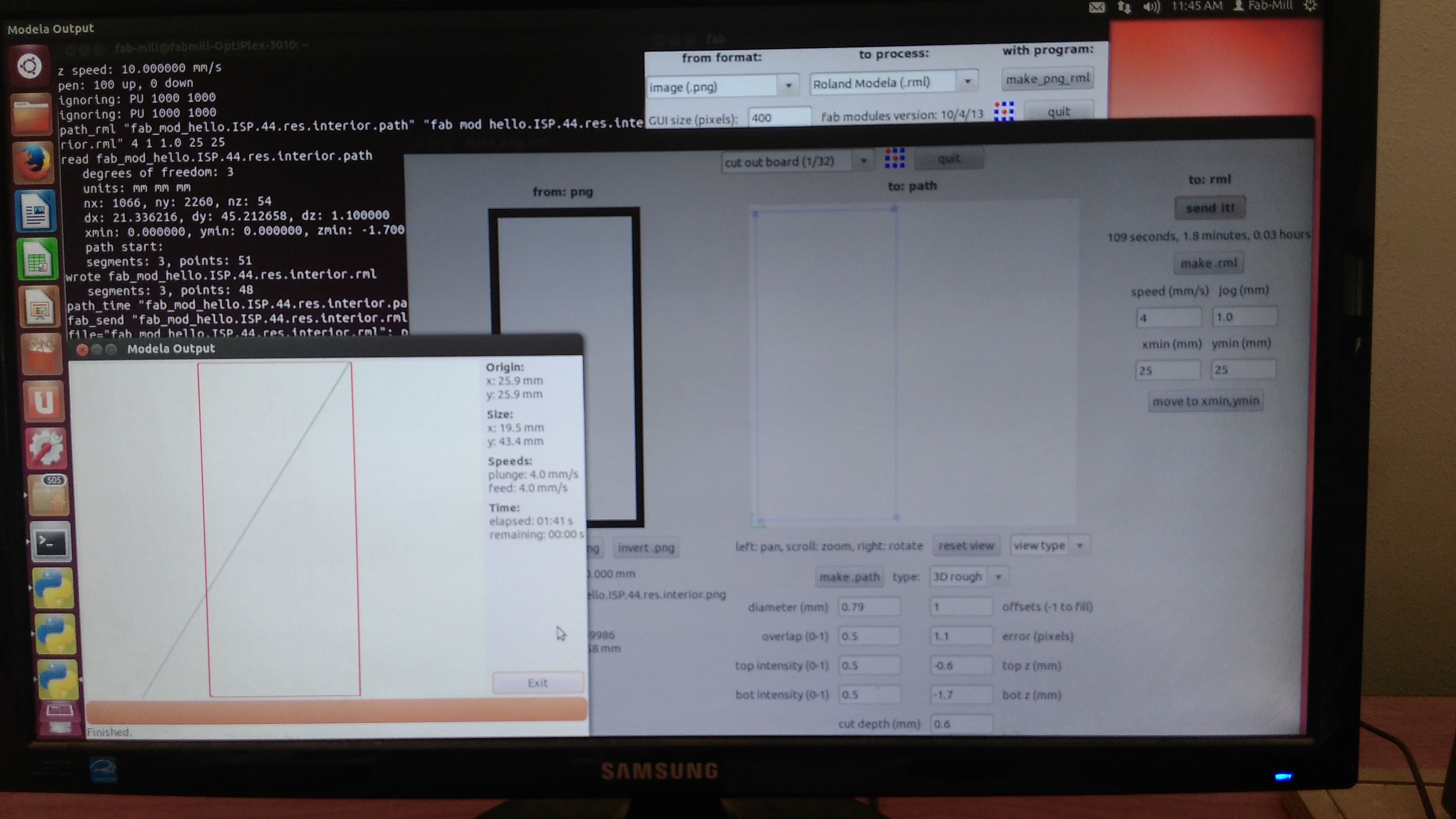
Task: Click the speed (mm/s) input field
Action: 1168,317
